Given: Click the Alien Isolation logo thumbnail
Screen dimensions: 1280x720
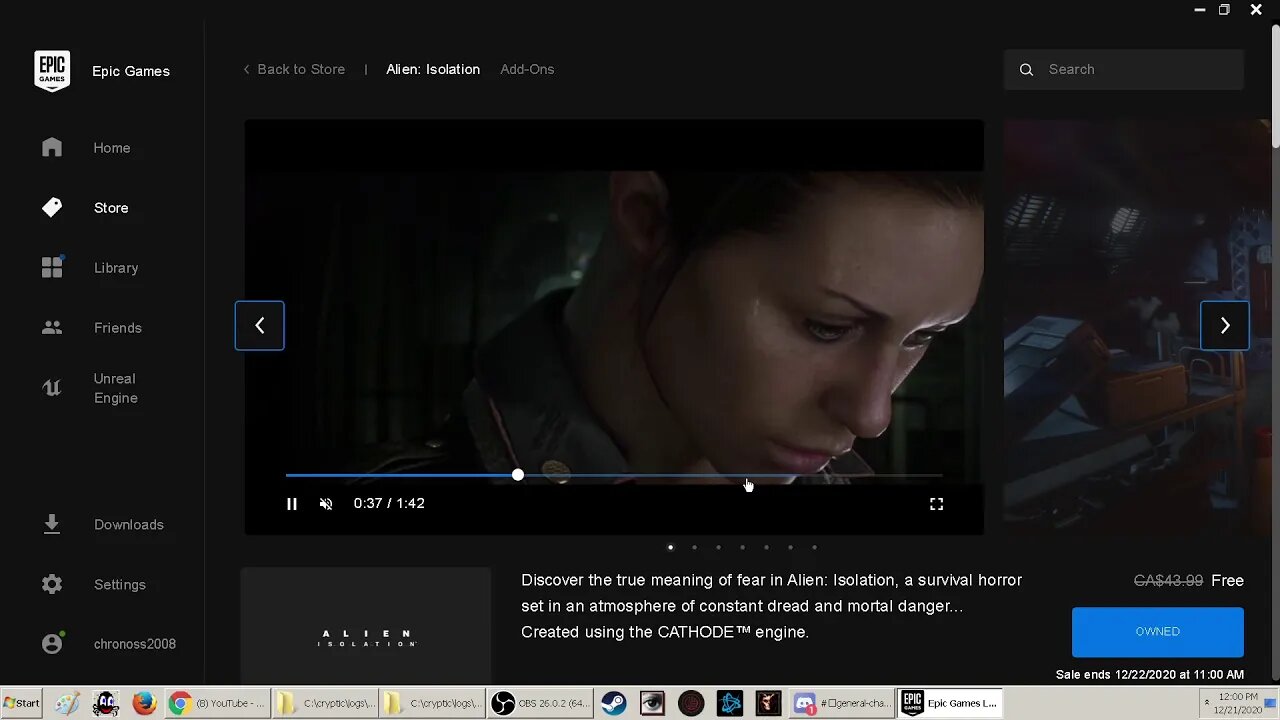Looking at the screenshot, I should click(366, 626).
